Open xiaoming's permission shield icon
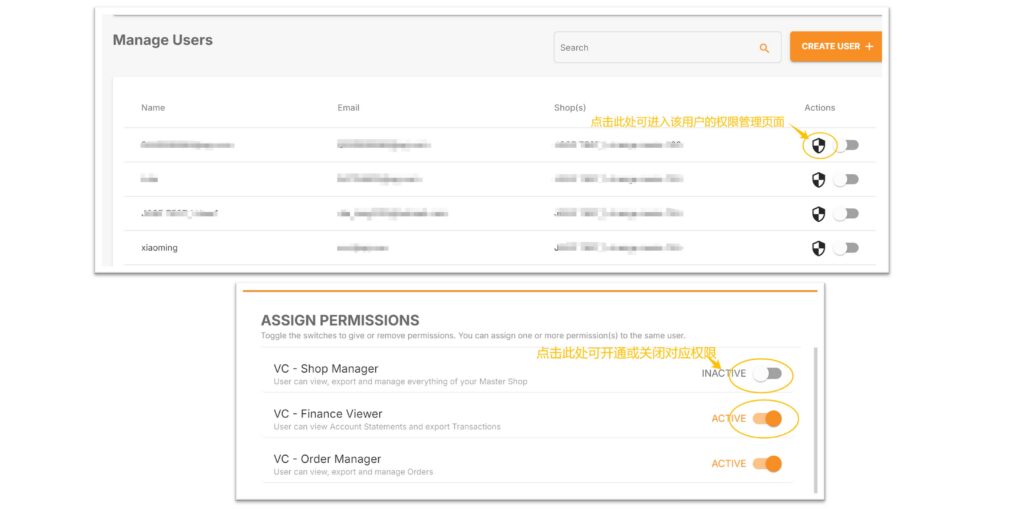The height and width of the screenshot is (509, 1024). pos(818,248)
